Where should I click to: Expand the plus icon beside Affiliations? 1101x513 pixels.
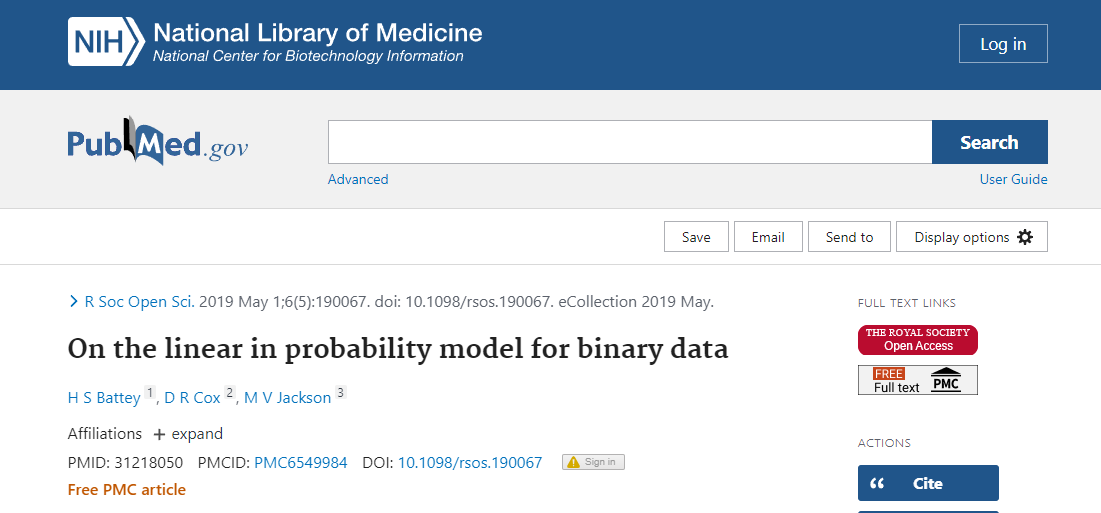159,434
